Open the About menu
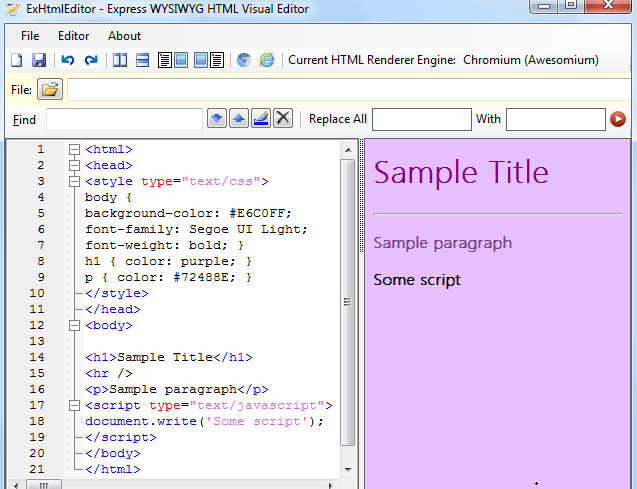Viewport: 637px width, 489px height. tap(125, 36)
